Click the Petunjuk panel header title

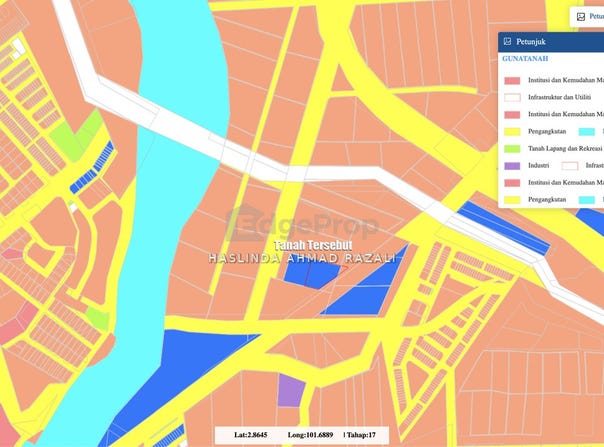pyautogui.click(x=531, y=42)
